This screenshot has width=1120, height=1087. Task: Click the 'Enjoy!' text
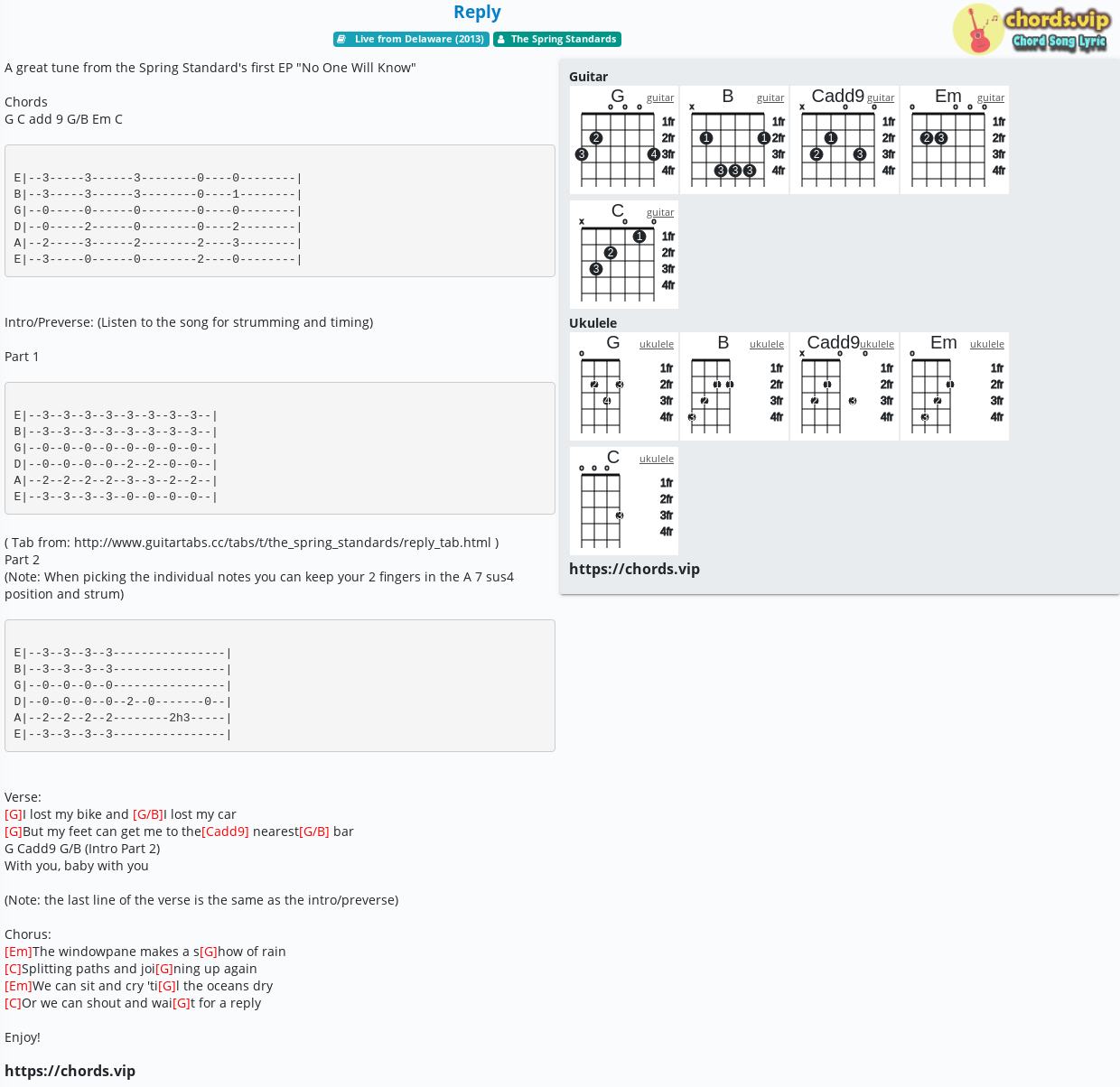[x=23, y=1037]
